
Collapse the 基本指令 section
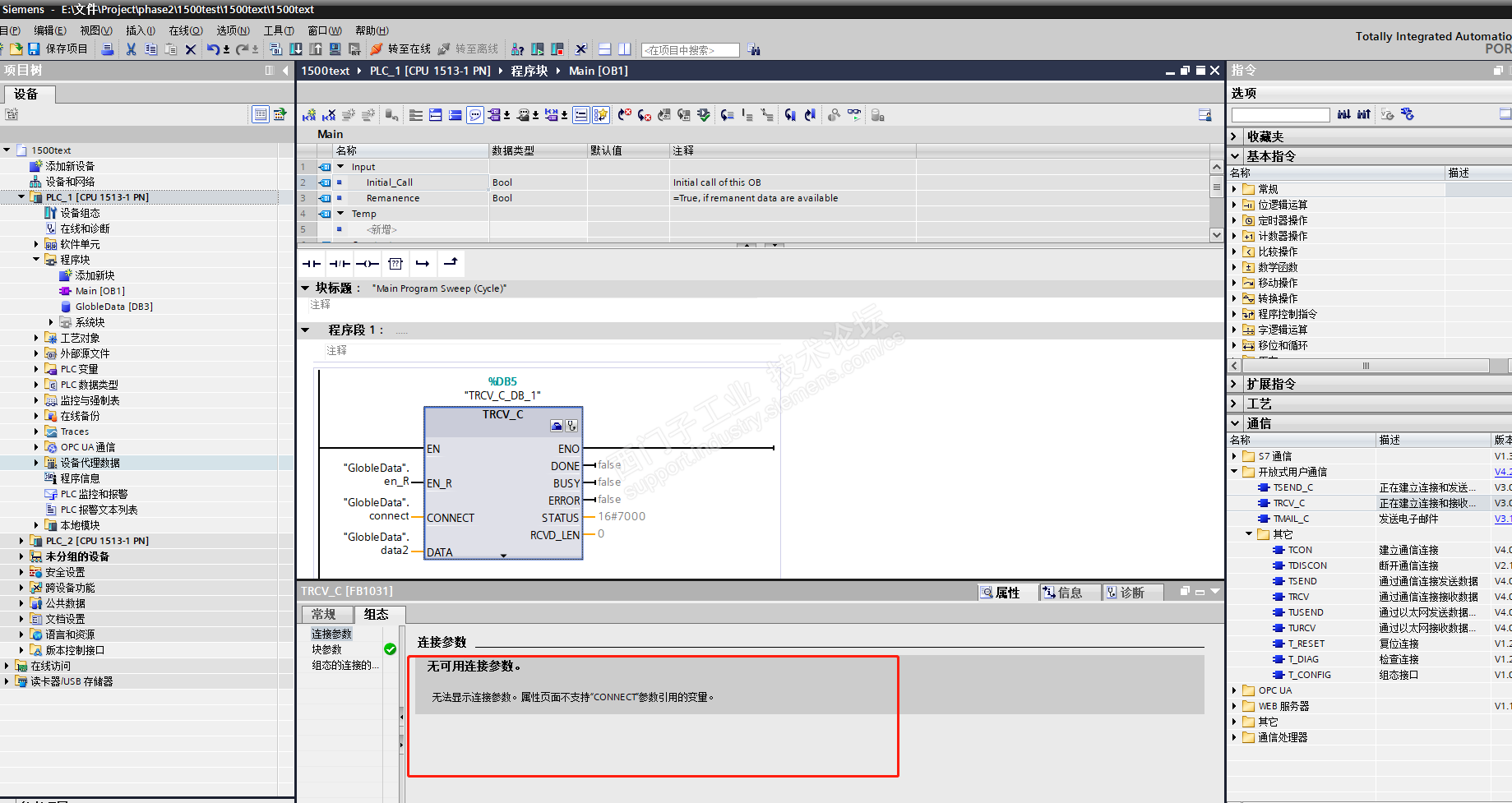pos(1234,156)
